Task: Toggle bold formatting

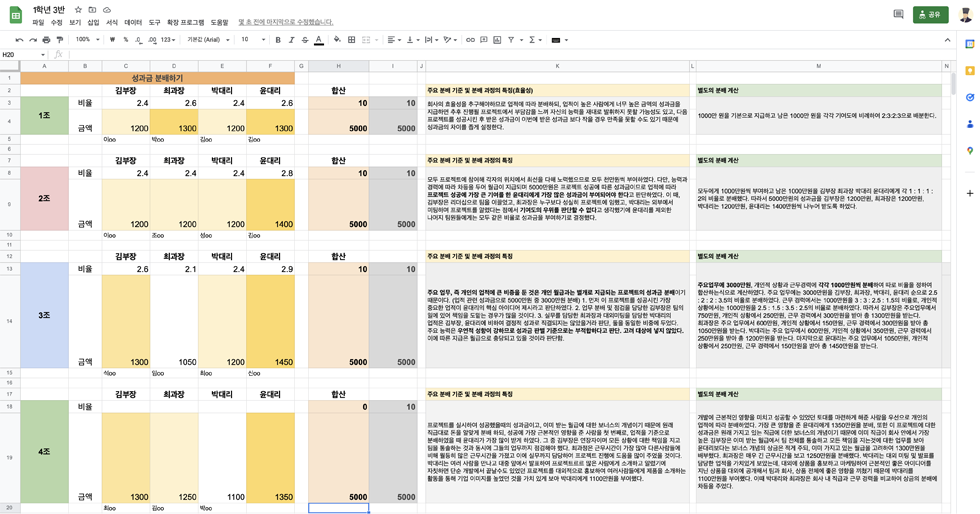Action: [277, 40]
